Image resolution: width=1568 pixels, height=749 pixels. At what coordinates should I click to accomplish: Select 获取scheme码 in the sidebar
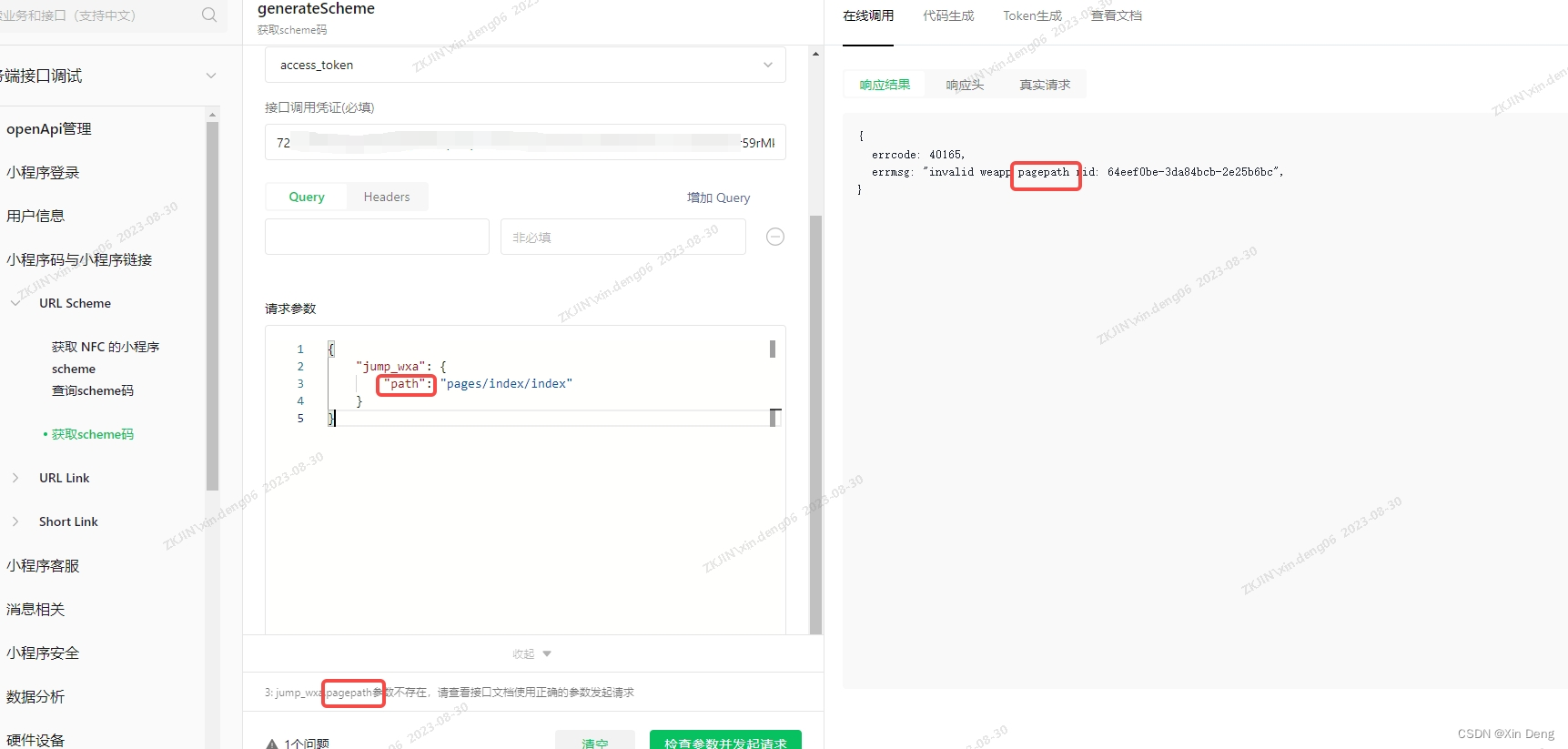pos(93,434)
